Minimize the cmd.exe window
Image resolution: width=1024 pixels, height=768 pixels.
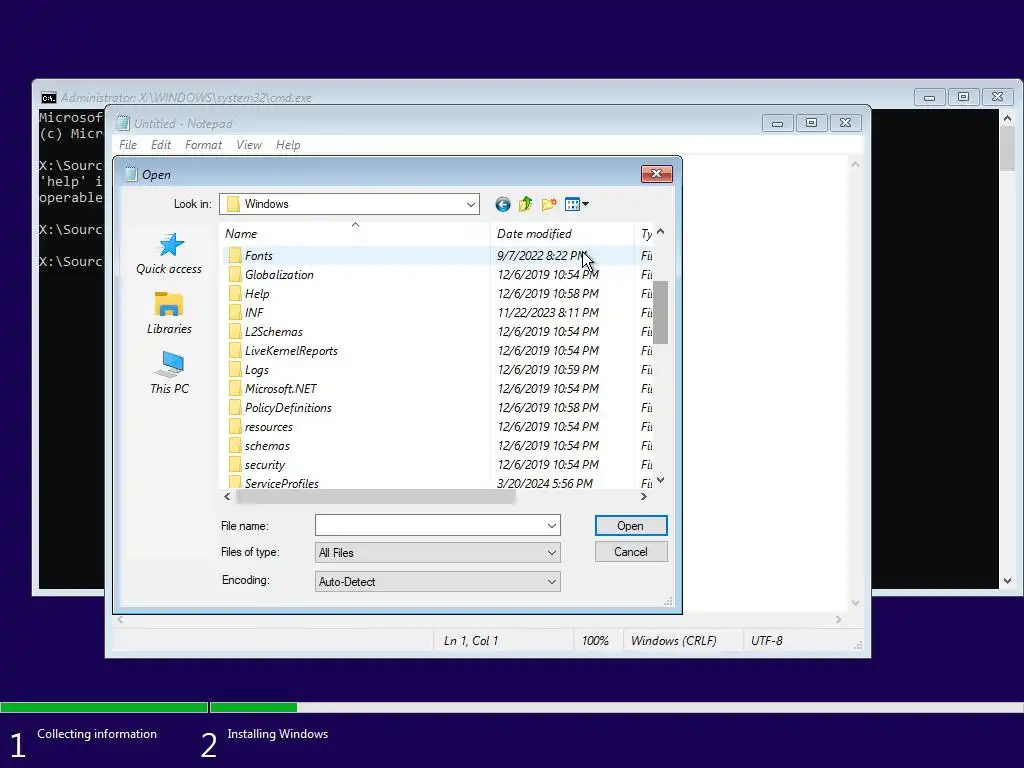pyautogui.click(x=929, y=97)
